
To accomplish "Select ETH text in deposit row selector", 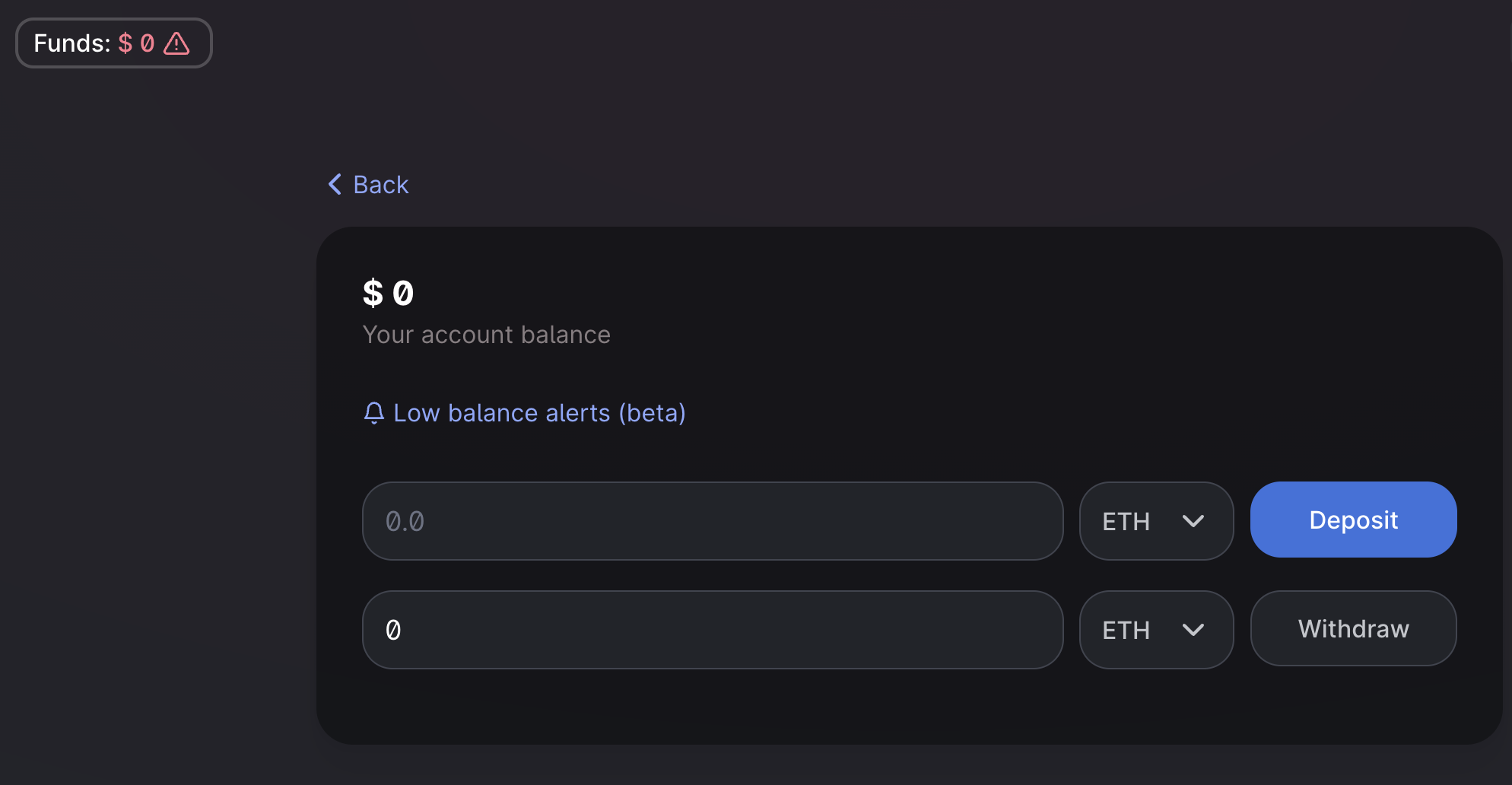I will click(x=1126, y=522).
